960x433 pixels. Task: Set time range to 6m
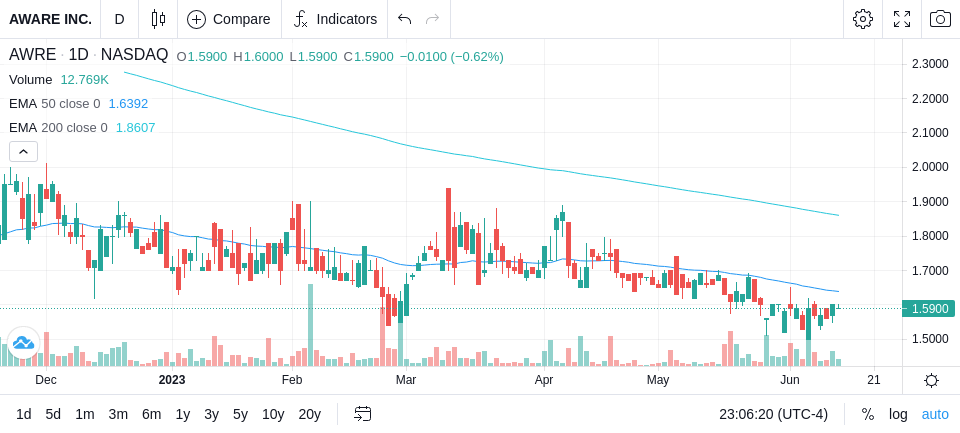pyautogui.click(x=151, y=414)
